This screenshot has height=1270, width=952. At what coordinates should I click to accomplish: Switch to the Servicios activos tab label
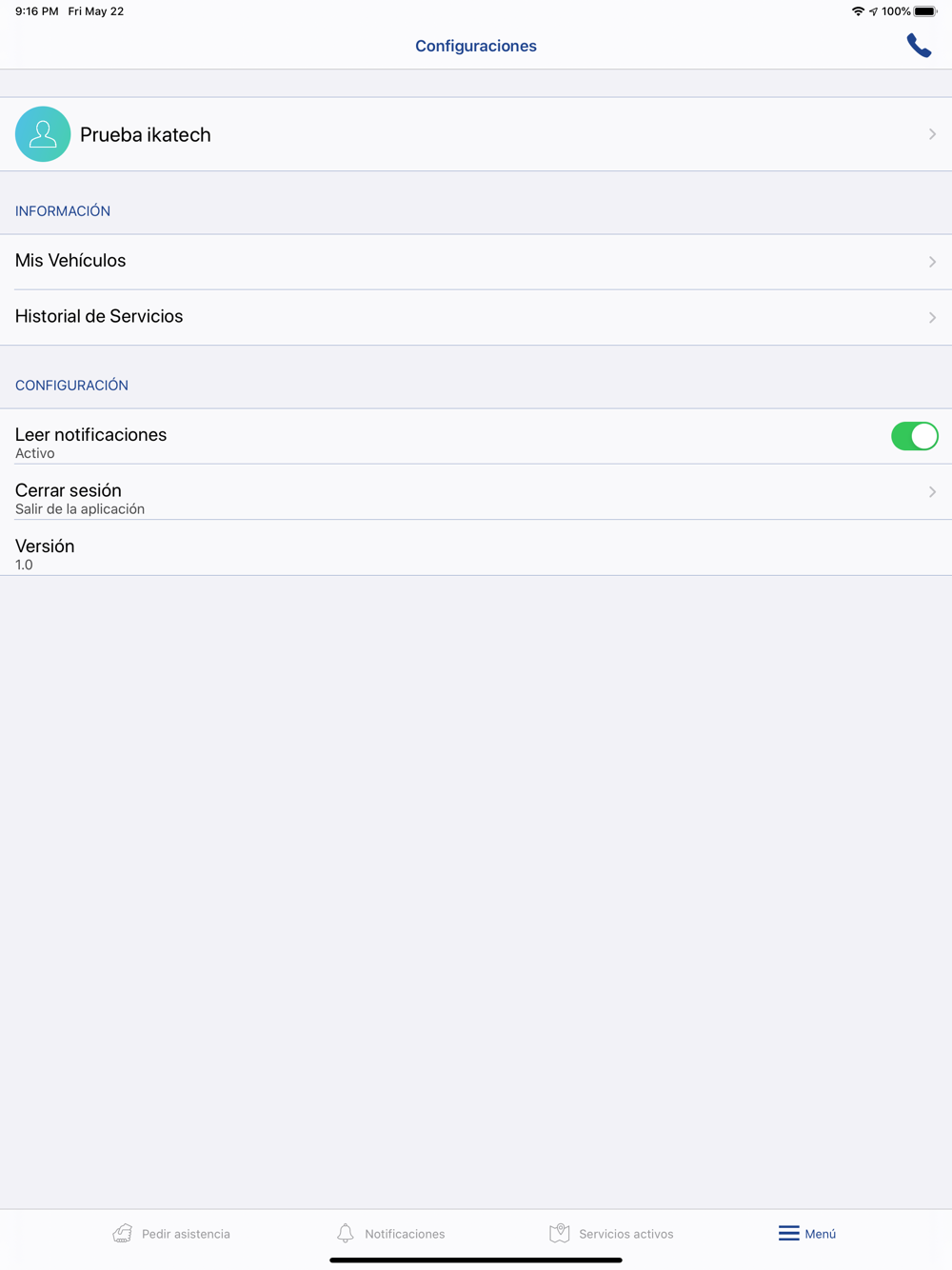625,1234
